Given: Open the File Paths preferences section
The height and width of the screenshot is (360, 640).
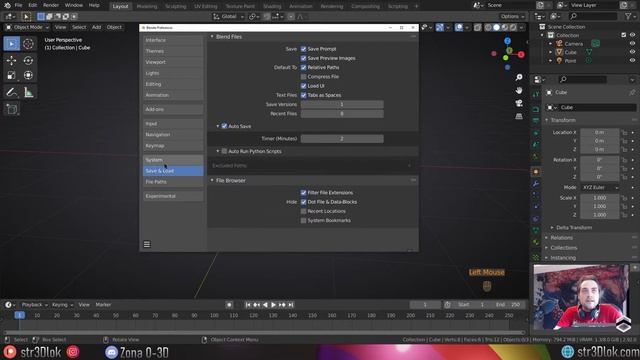Looking at the screenshot, I should tap(173, 182).
